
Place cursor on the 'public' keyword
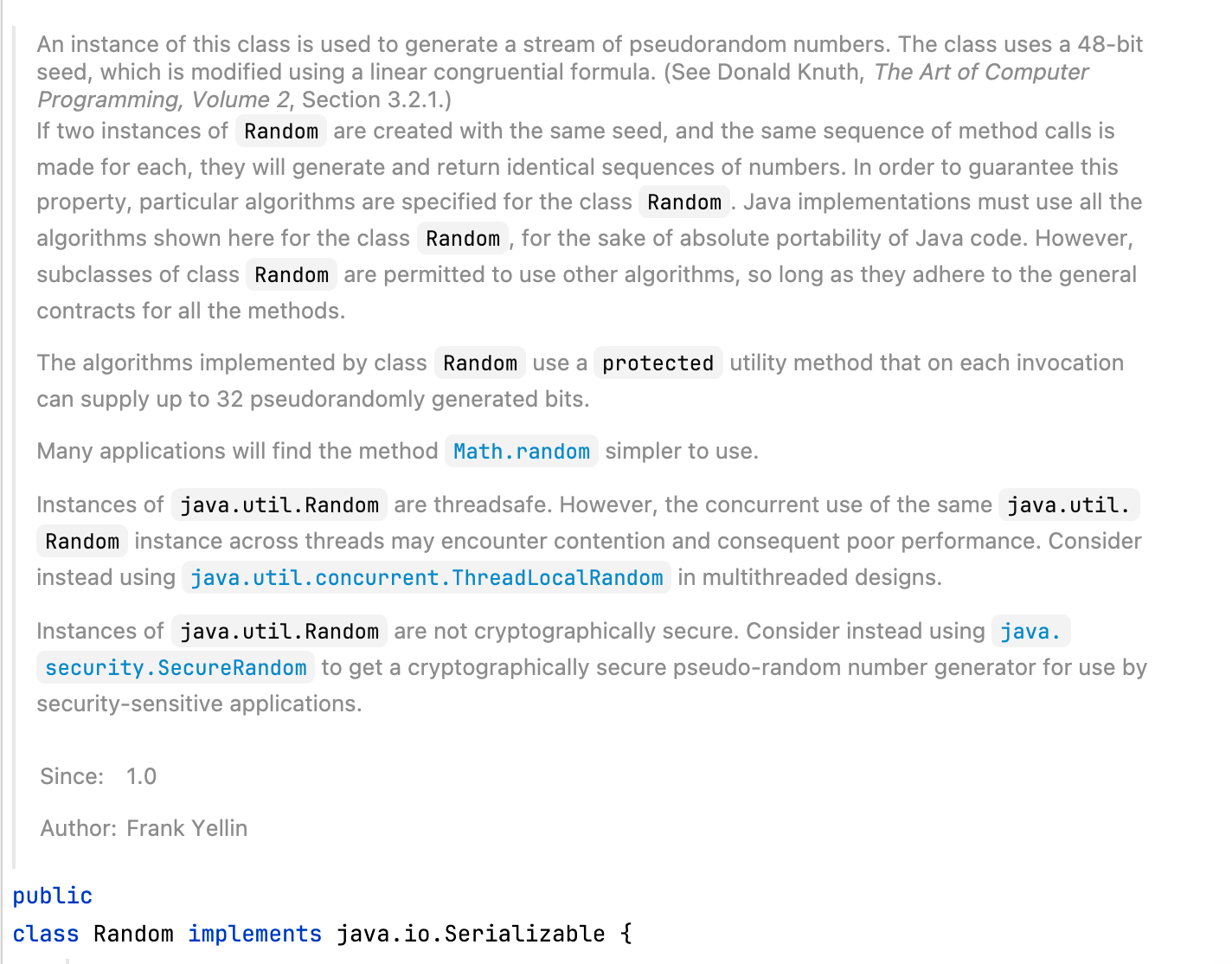(x=52, y=896)
